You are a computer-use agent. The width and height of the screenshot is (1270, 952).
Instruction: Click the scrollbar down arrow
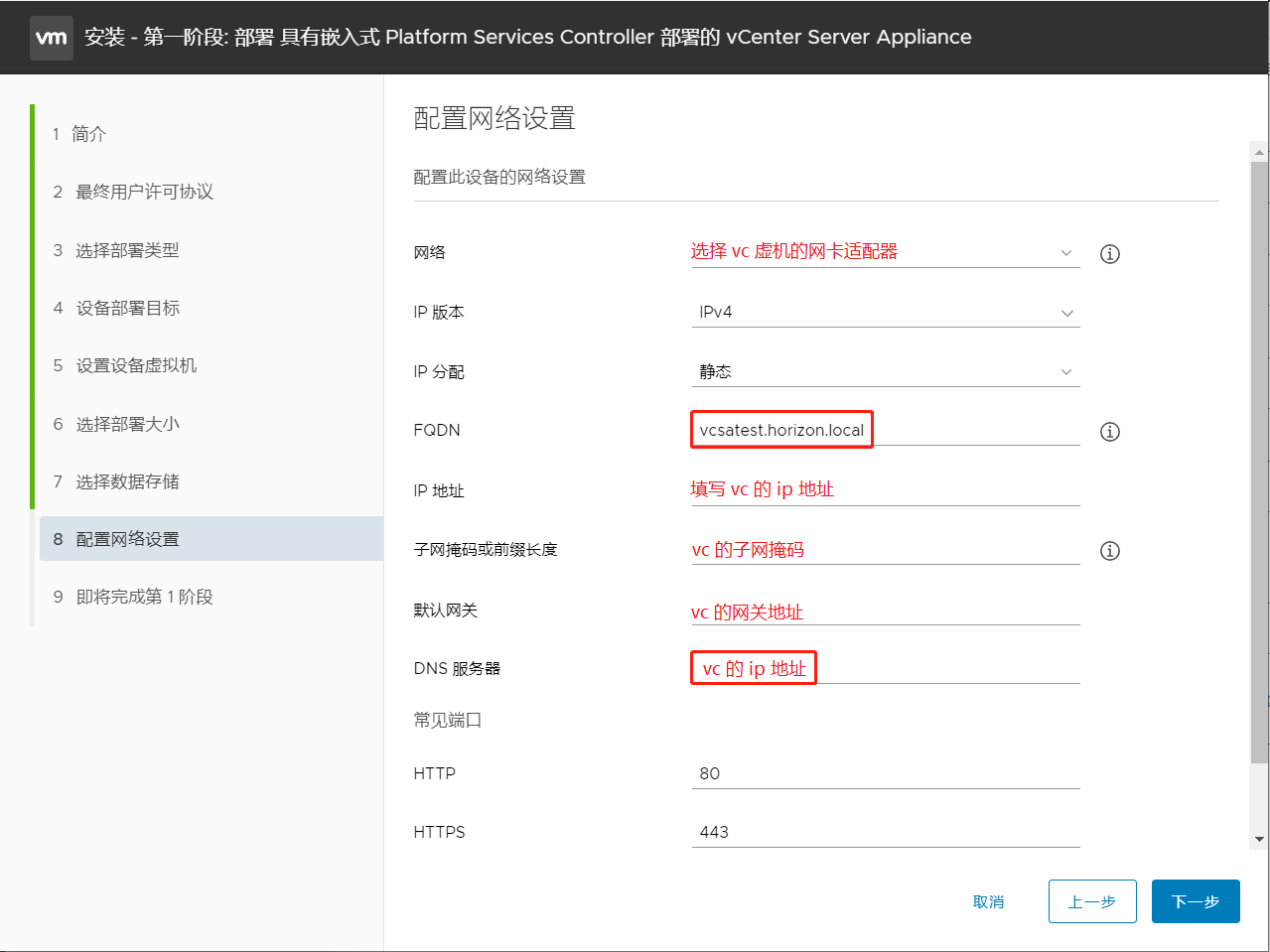click(x=1259, y=839)
